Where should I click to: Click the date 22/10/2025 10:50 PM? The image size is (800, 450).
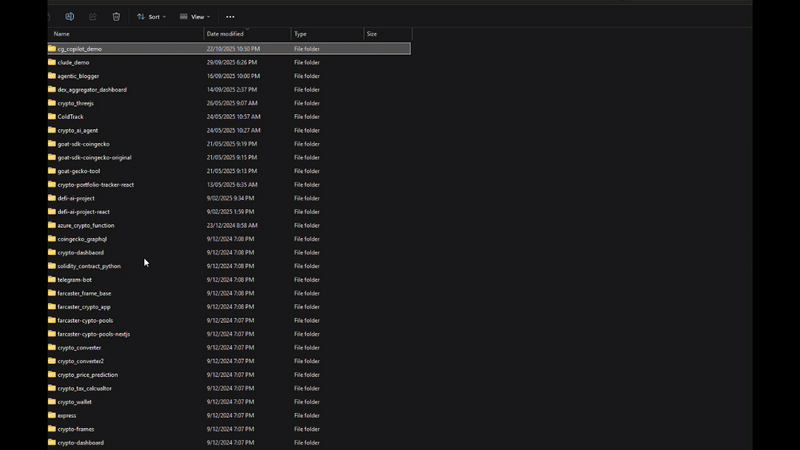click(233, 49)
